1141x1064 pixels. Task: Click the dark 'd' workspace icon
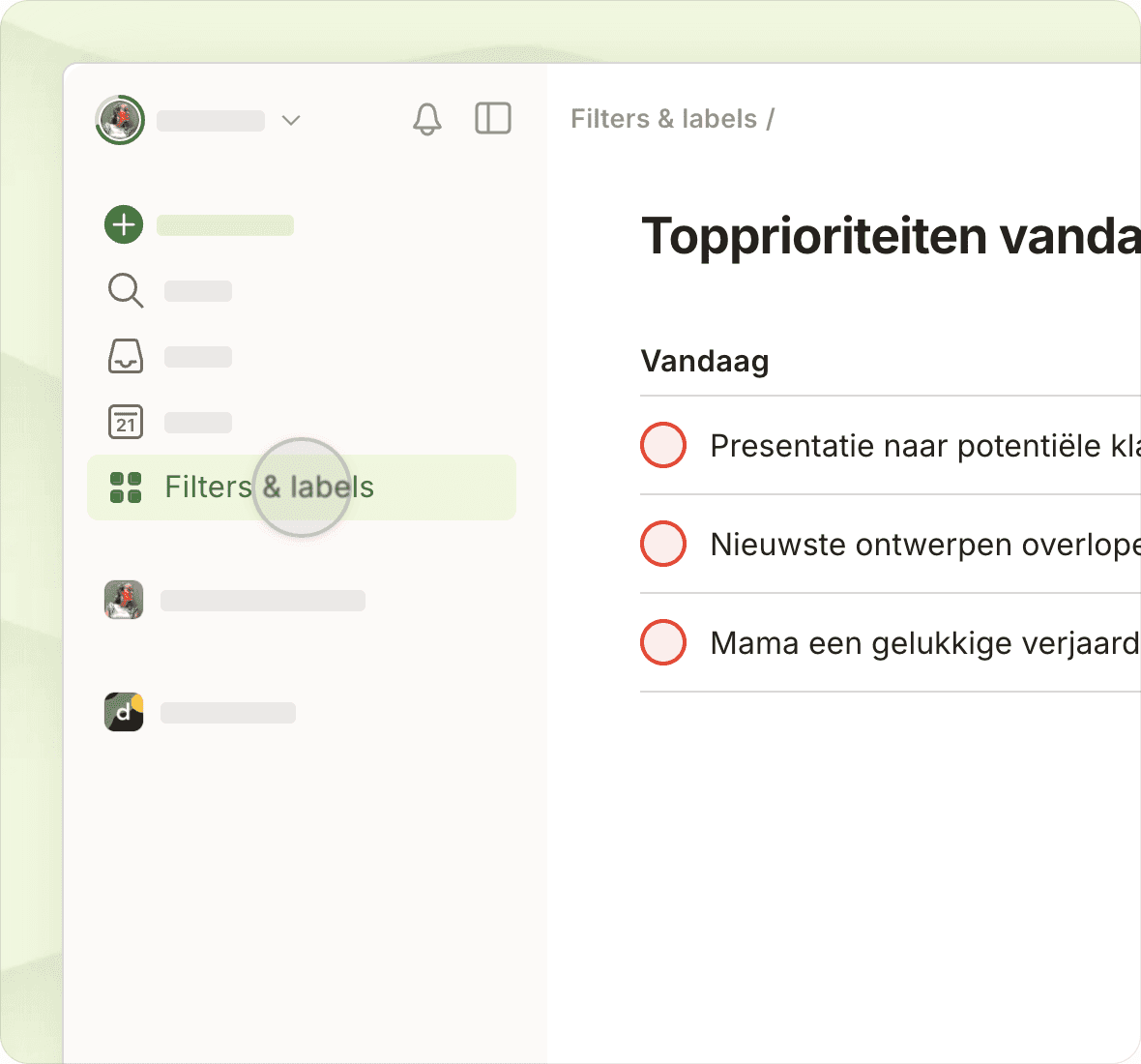[124, 712]
